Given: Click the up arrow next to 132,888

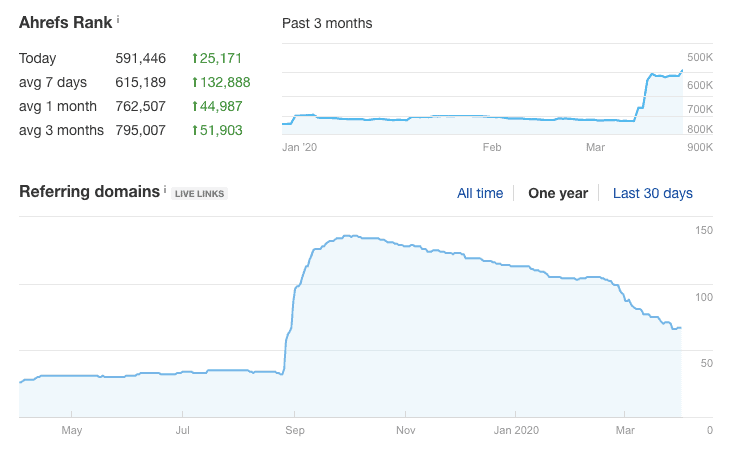Looking at the screenshot, I should (195, 82).
